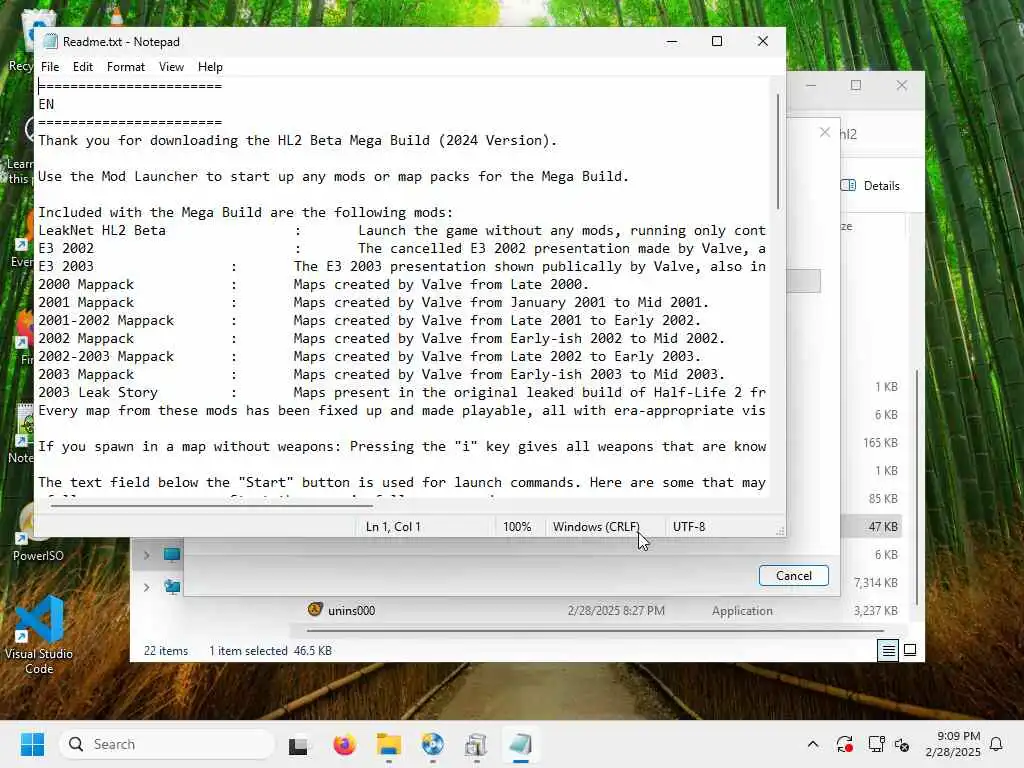This screenshot has height=768, width=1024.
Task: Open the Help menu in Notepad
Action: (x=210, y=67)
